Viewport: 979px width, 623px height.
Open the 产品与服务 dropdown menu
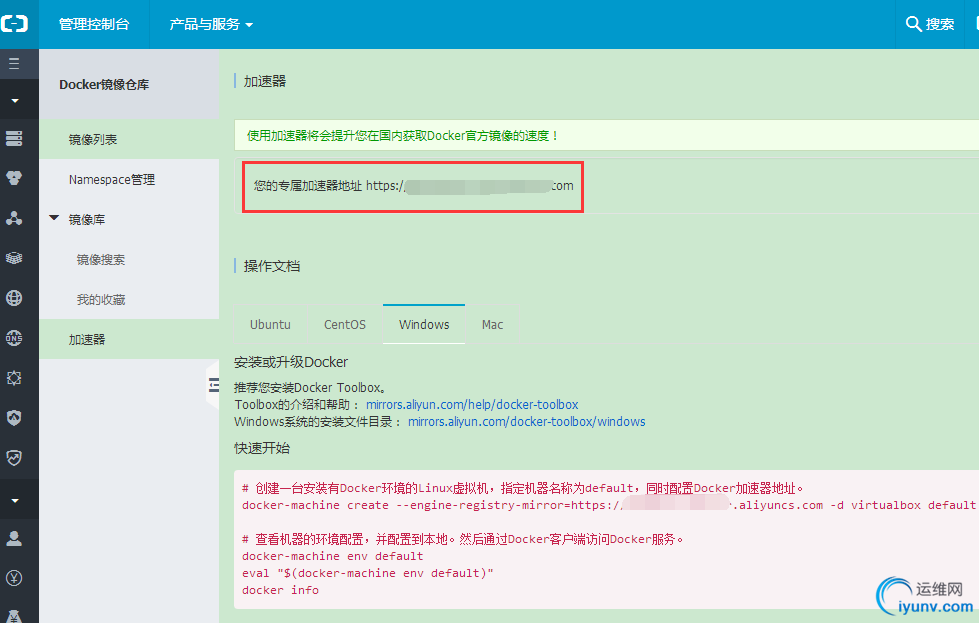pos(211,24)
